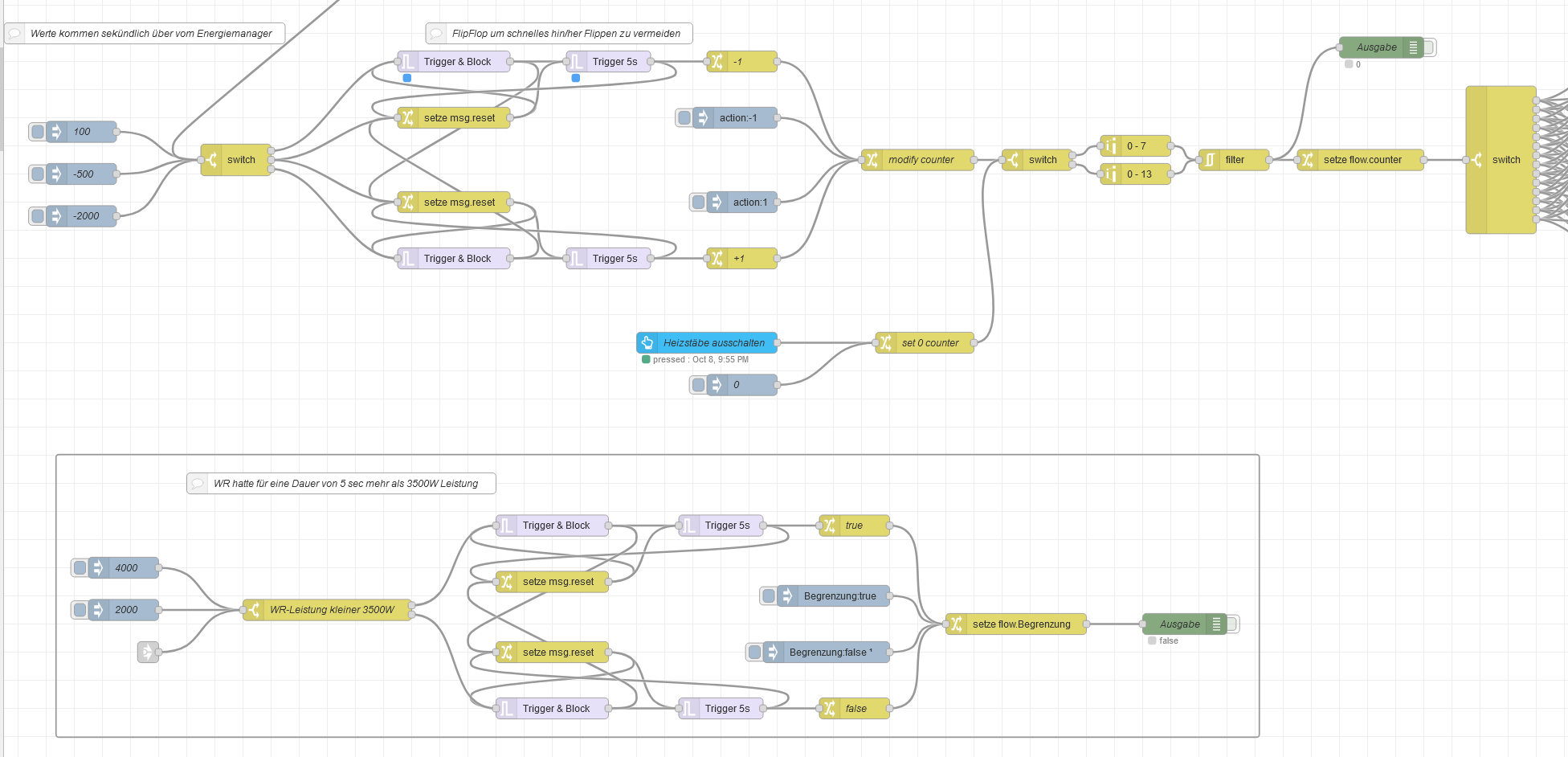Click the change icon on setze flow.counter node
Image resolution: width=1568 pixels, height=757 pixels.
[x=1308, y=160]
